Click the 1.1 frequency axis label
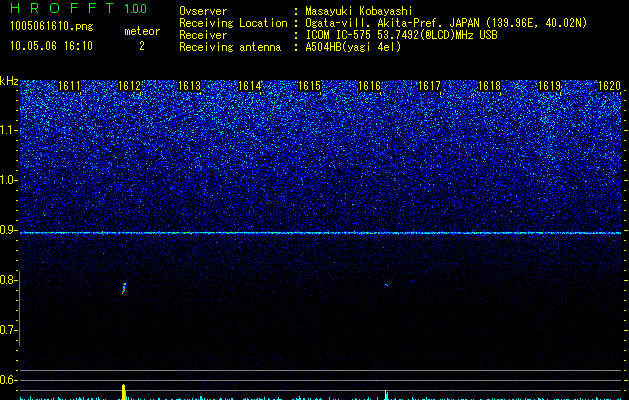629x400 pixels. [9, 130]
